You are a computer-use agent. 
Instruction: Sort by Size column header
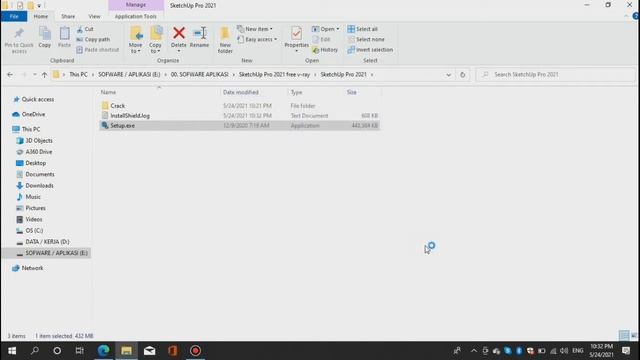pyautogui.click(x=352, y=92)
